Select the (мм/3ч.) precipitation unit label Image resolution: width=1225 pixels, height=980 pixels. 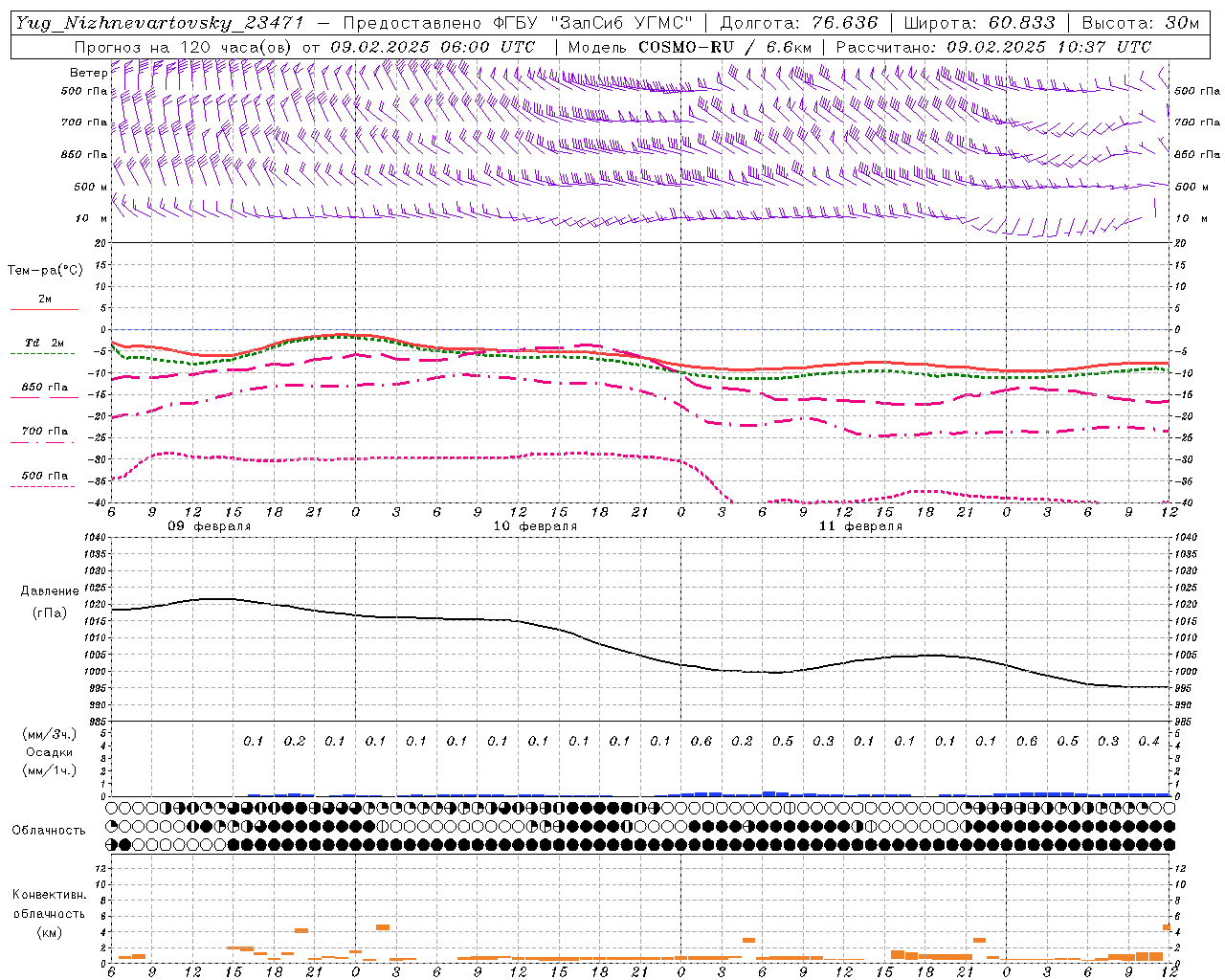(50, 734)
